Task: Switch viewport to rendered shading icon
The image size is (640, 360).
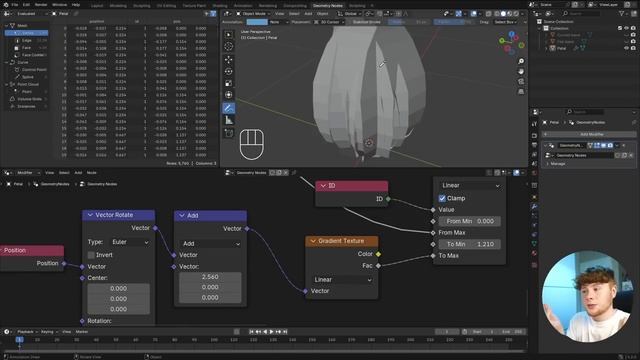Action: click(516, 13)
